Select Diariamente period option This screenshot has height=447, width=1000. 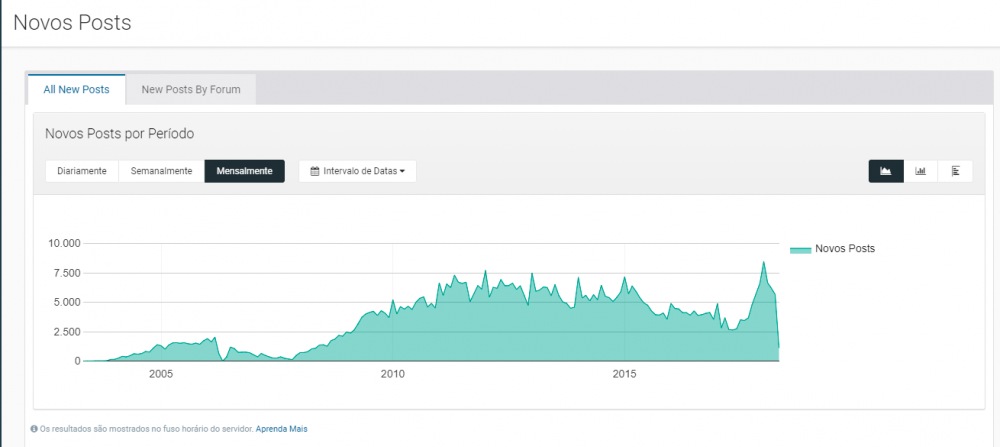82,171
